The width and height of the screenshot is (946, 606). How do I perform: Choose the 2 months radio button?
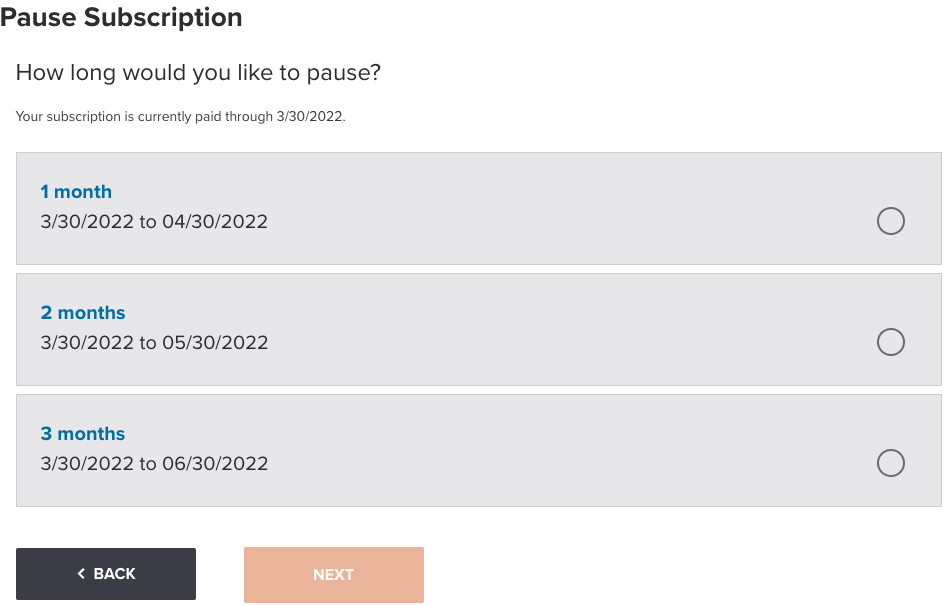tap(890, 342)
